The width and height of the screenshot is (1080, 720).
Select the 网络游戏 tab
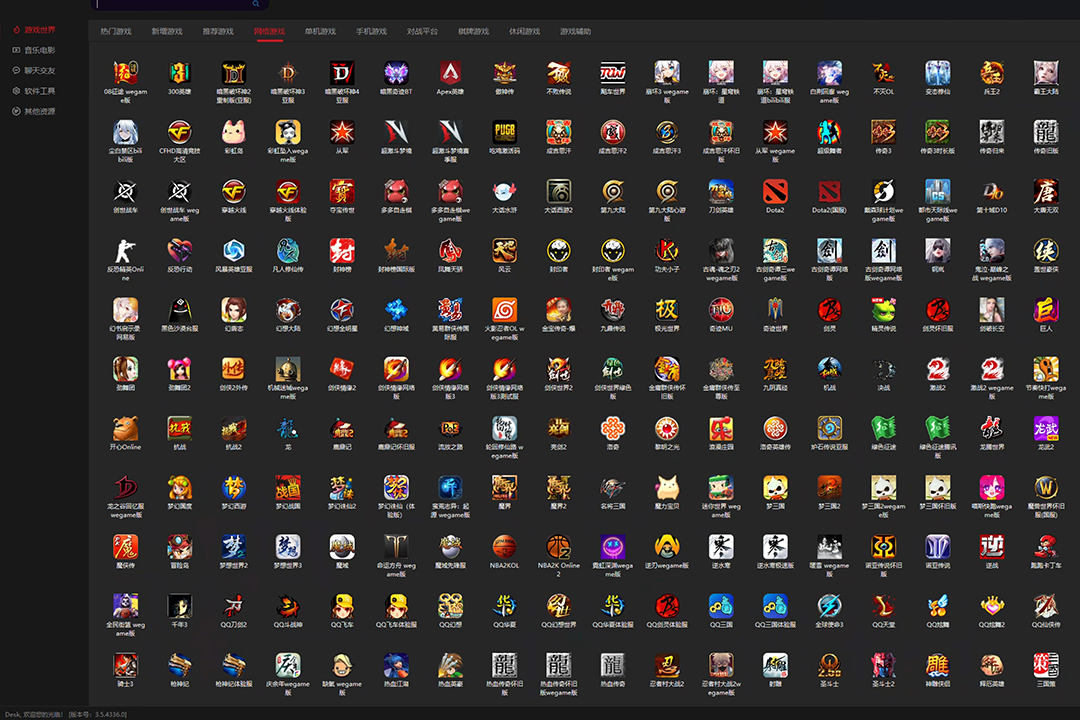pyautogui.click(x=269, y=31)
